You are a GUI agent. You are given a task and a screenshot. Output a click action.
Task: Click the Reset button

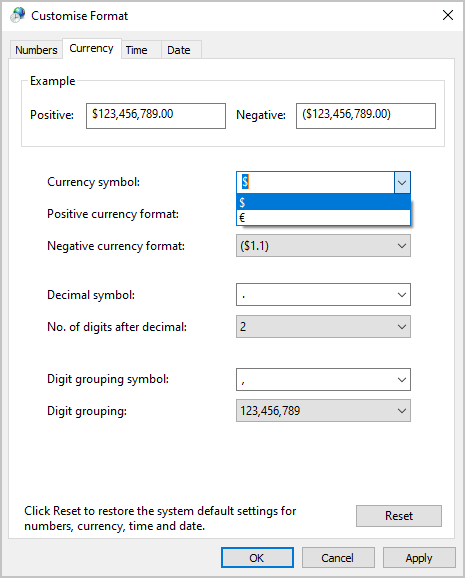pos(399,516)
